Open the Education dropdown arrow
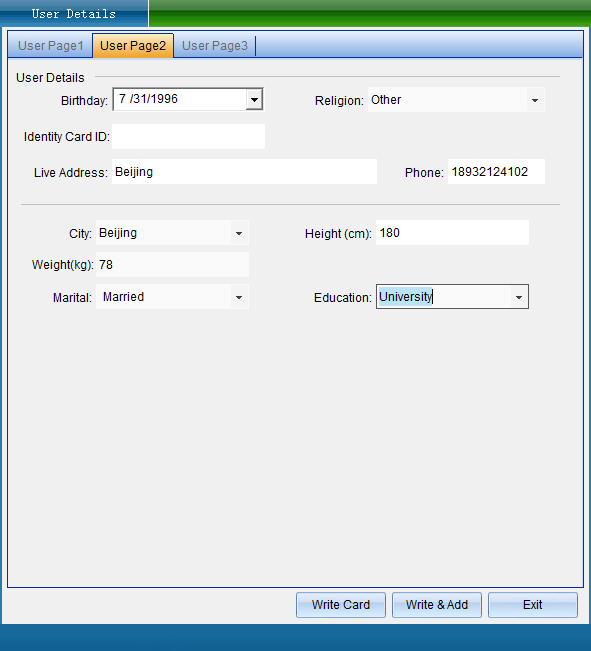The height and width of the screenshot is (651, 591). click(x=519, y=297)
